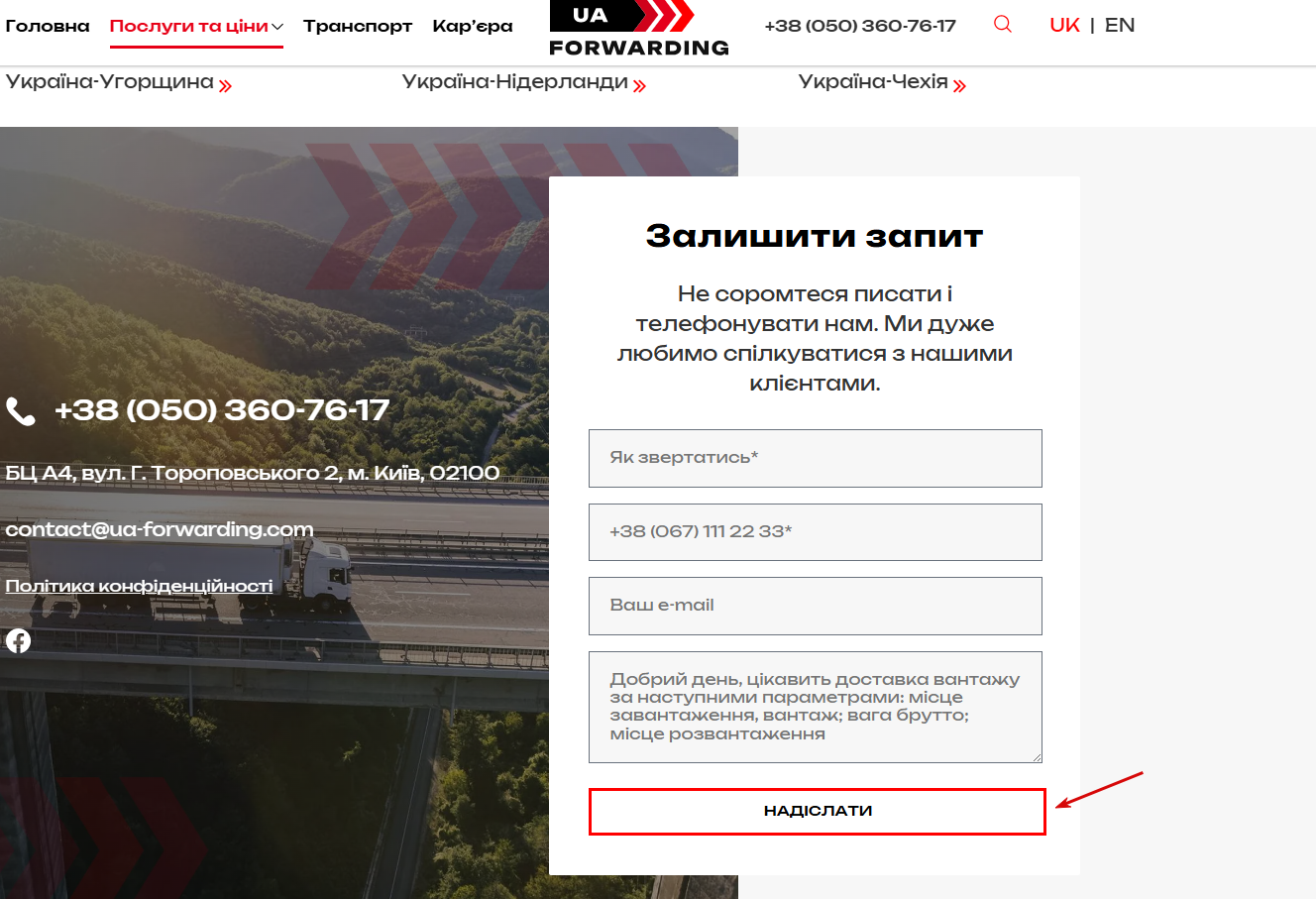Viewport: 1316px width, 899px height.
Task: Open the Facebook icon link
Action: (18, 640)
